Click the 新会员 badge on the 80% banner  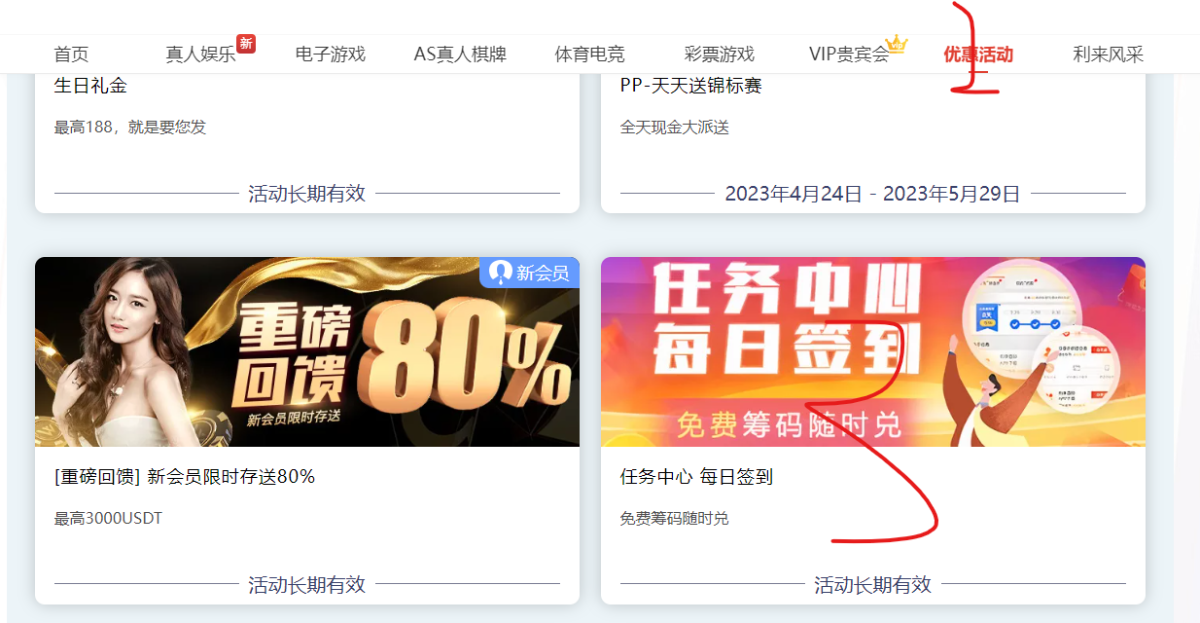click(x=530, y=272)
